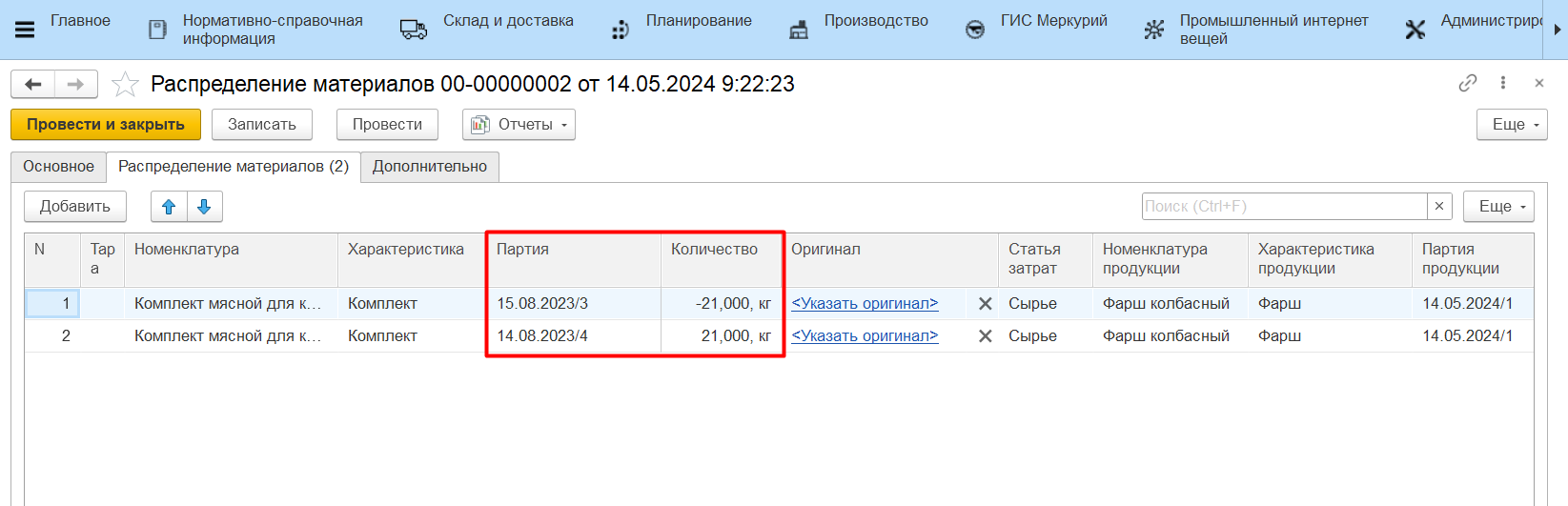Viewport: 1568px width, 506px height.
Task: Switch to the Основное tab
Action: (x=58, y=167)
